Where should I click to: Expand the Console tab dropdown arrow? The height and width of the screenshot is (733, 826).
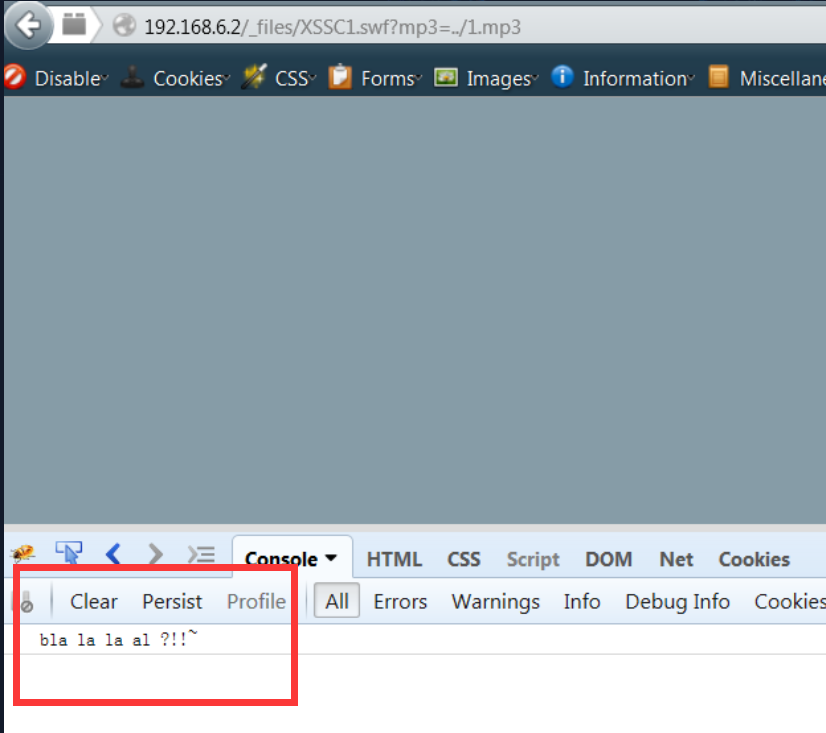(x=331, y=559)
